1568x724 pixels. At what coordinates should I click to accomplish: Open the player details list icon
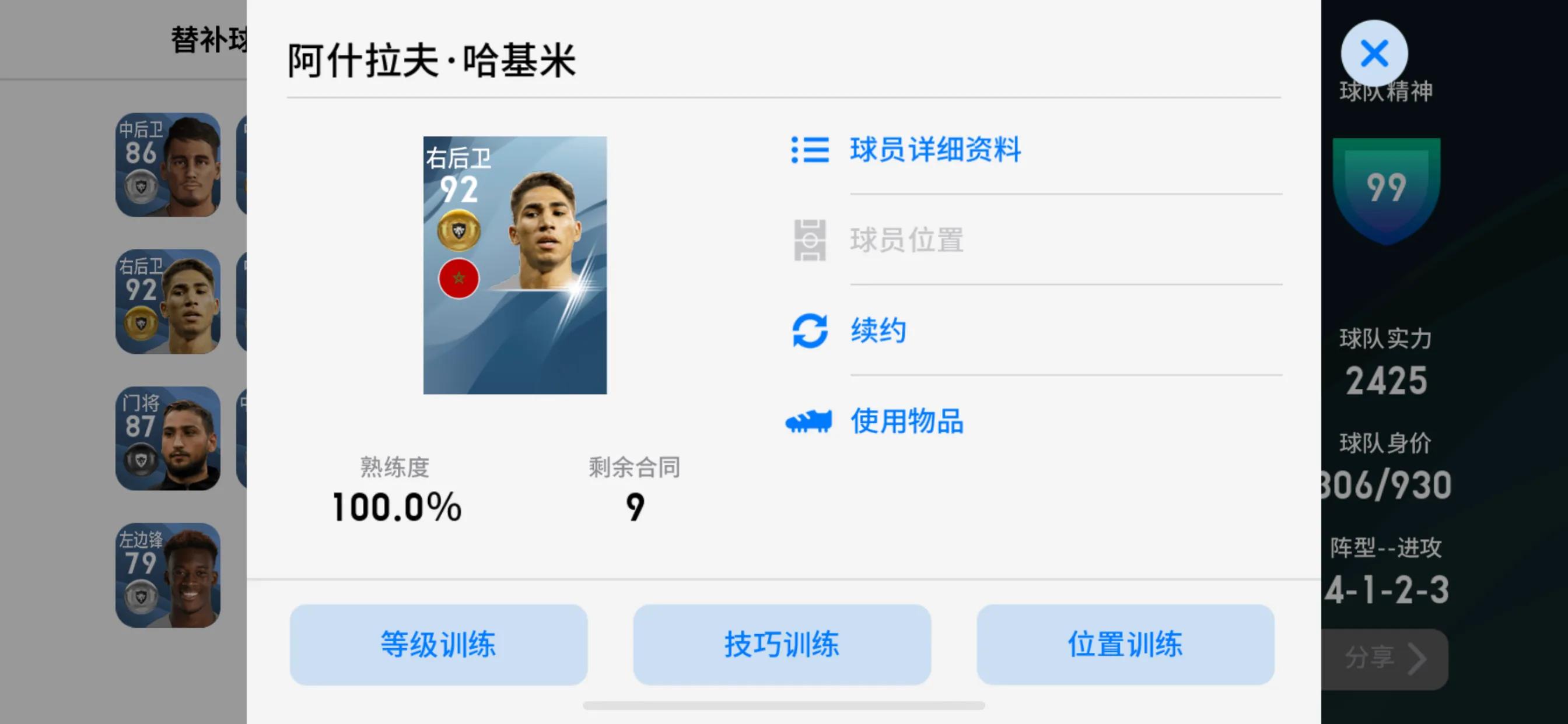(810, 150)
